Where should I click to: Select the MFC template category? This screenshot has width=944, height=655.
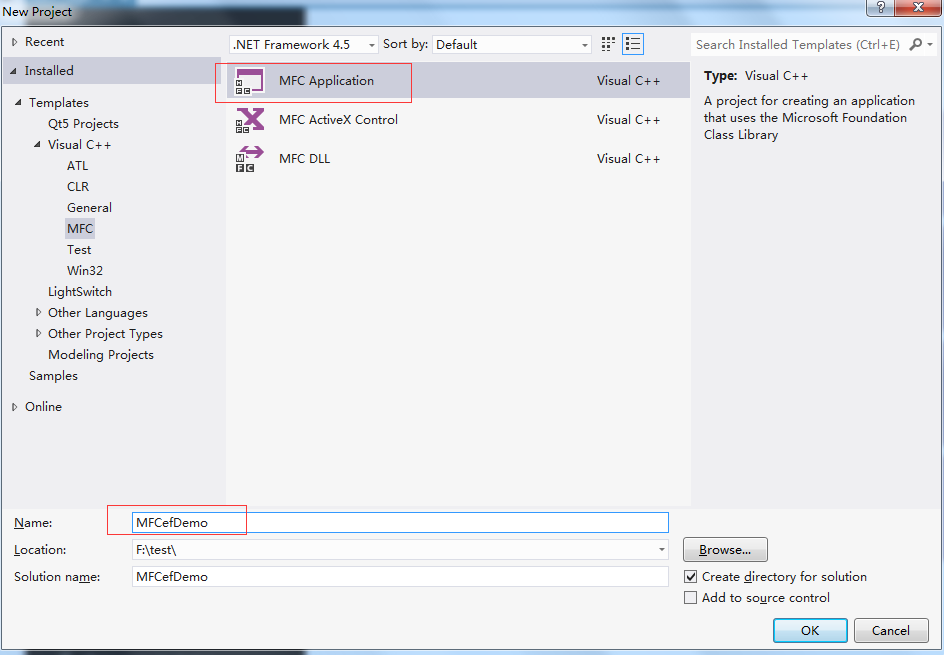coord(80,229)
